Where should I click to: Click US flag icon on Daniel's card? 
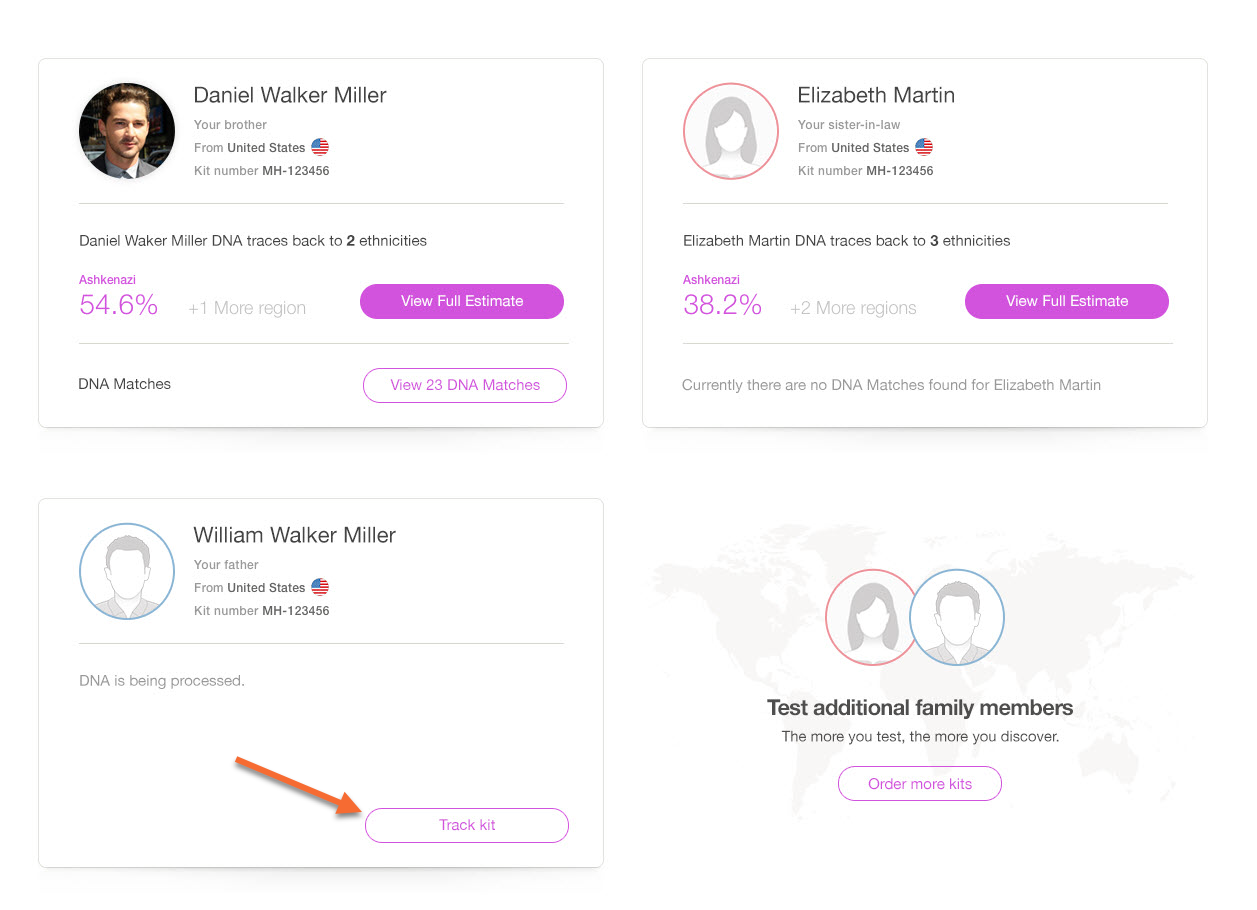click(320, 147)
